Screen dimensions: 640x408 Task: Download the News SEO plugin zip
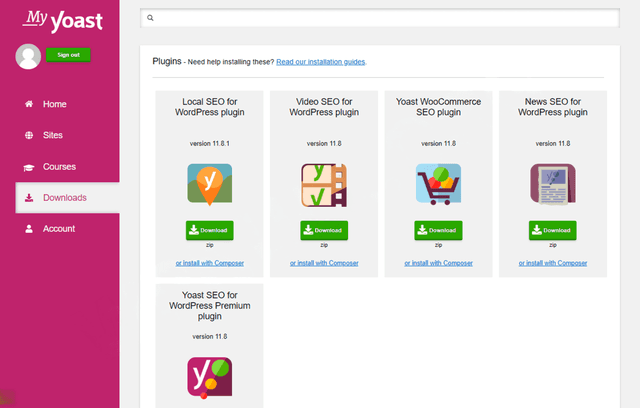pos(553,231)
